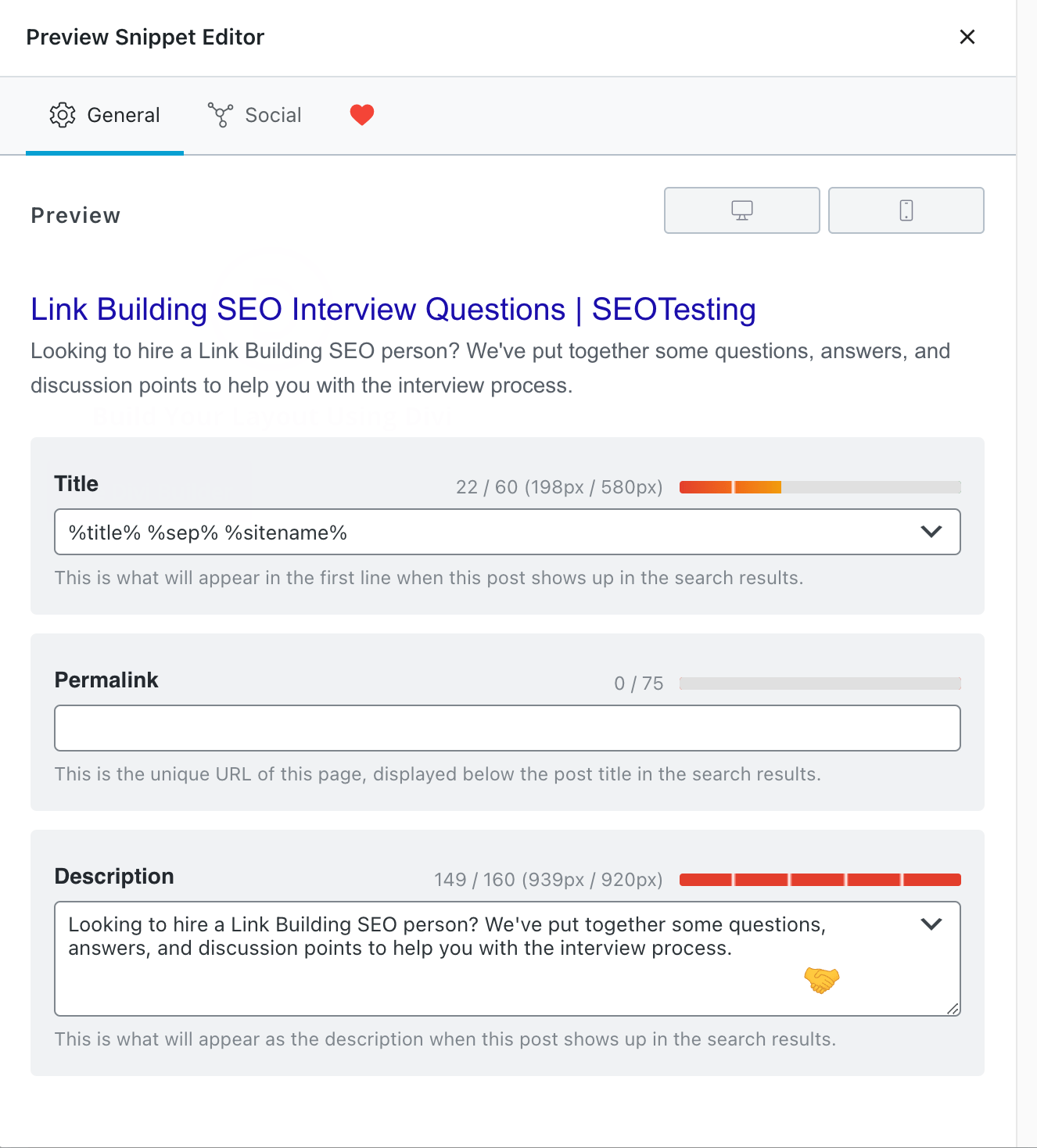Close the Preview Snippet Editor

tap(967, 37)
